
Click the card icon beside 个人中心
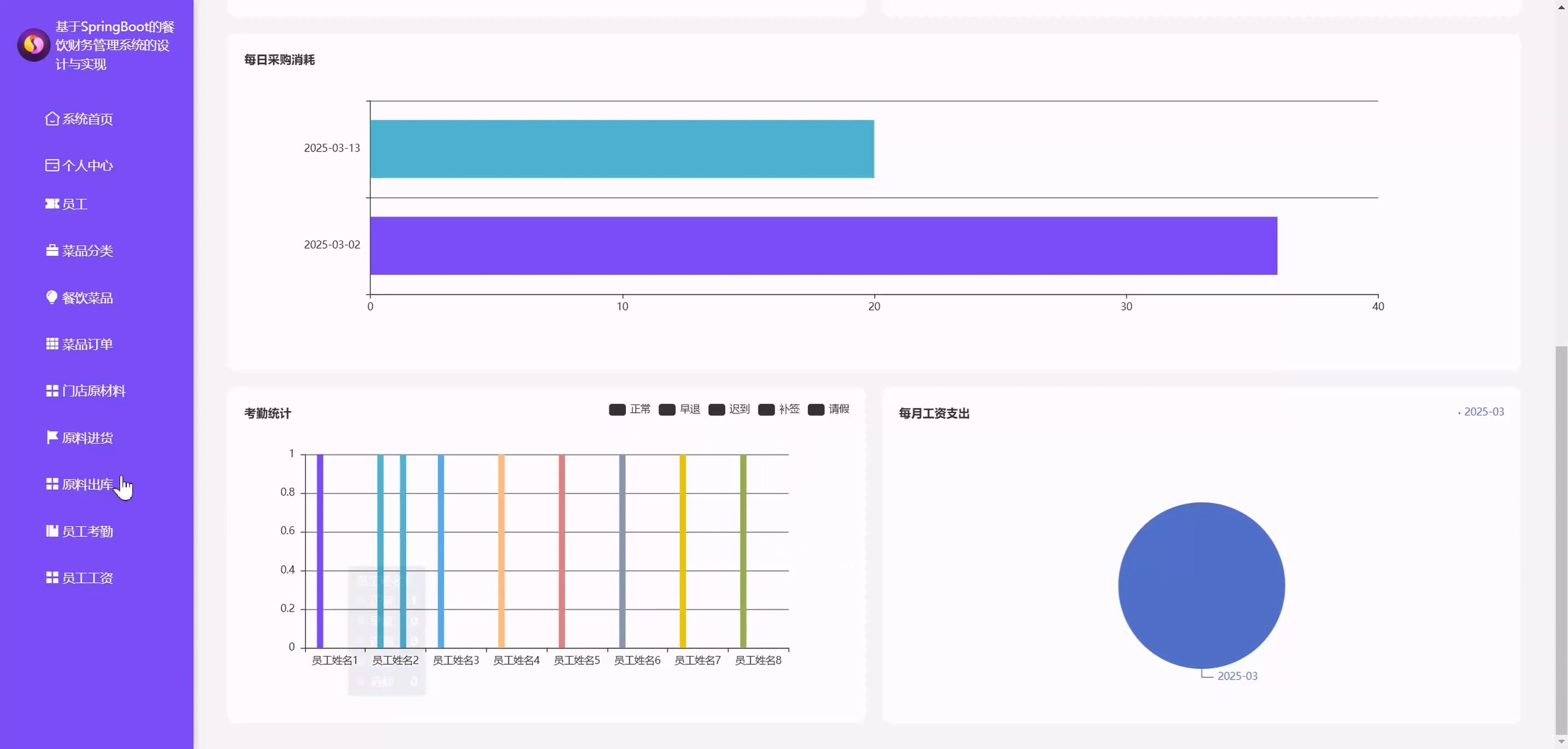pyautogui.click(x=52, y=166)
